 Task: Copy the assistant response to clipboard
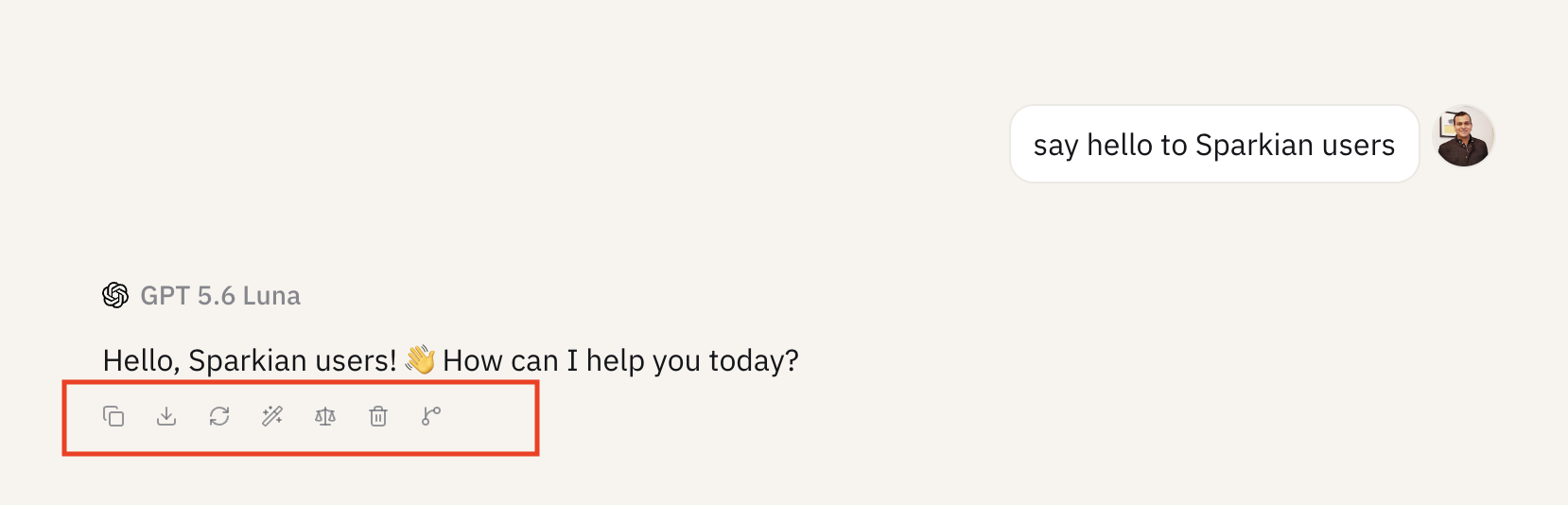(113, 416)
